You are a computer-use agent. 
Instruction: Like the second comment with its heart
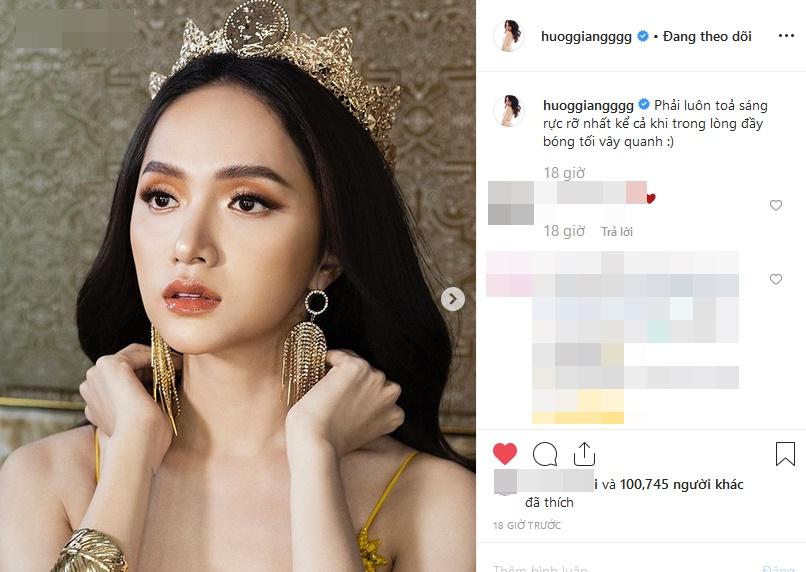coord(776,279)
